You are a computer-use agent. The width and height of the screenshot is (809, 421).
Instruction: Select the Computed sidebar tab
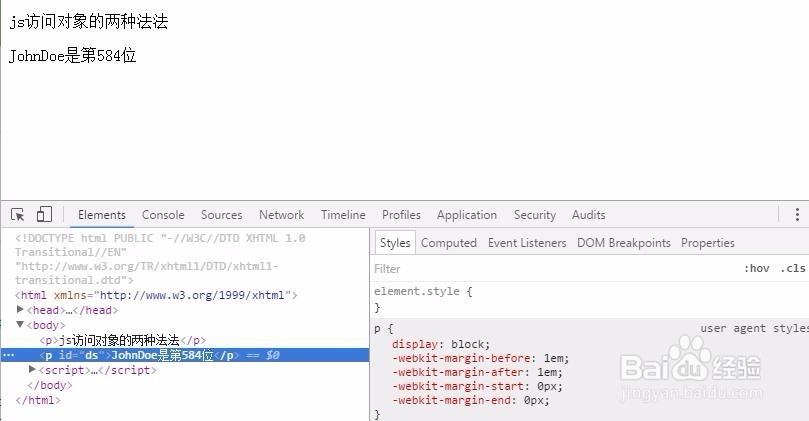coord(448,243)
